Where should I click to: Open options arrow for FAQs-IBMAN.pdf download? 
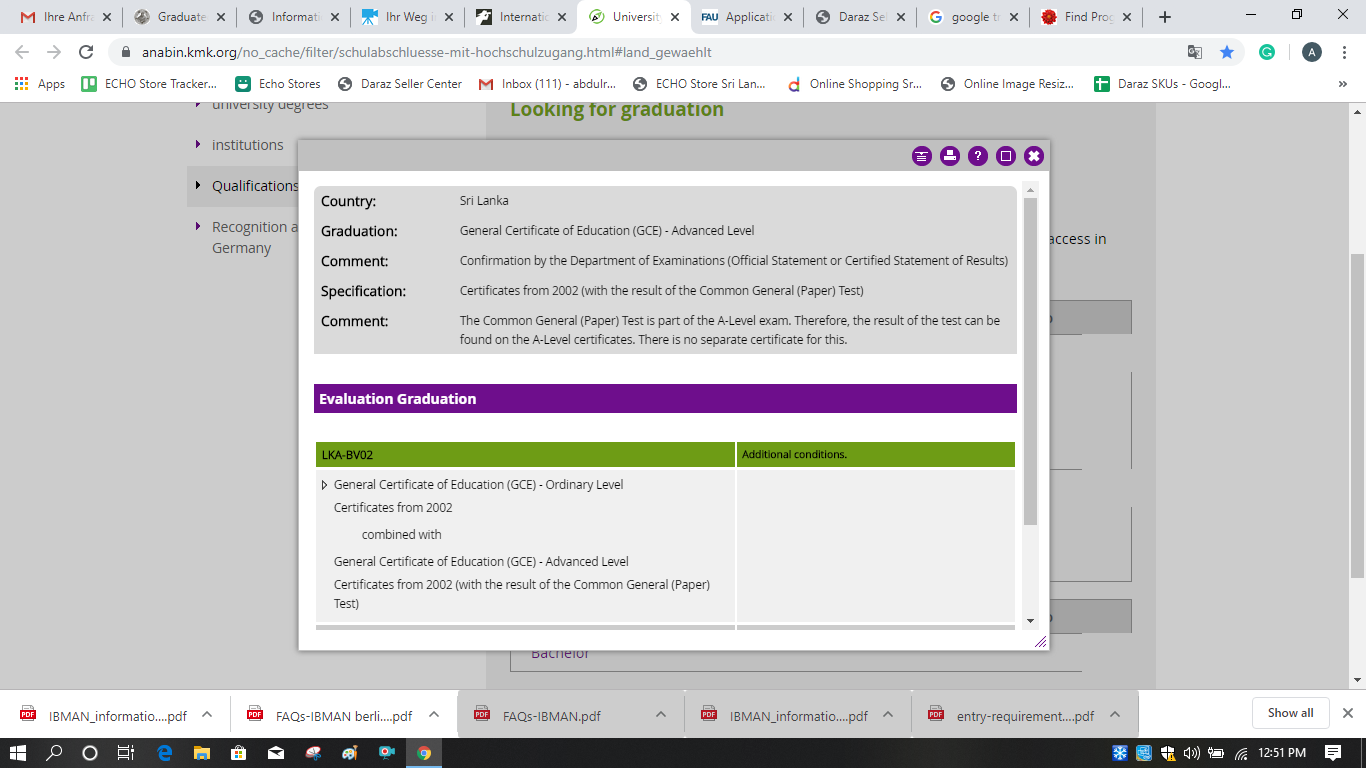tap(661, 714)
